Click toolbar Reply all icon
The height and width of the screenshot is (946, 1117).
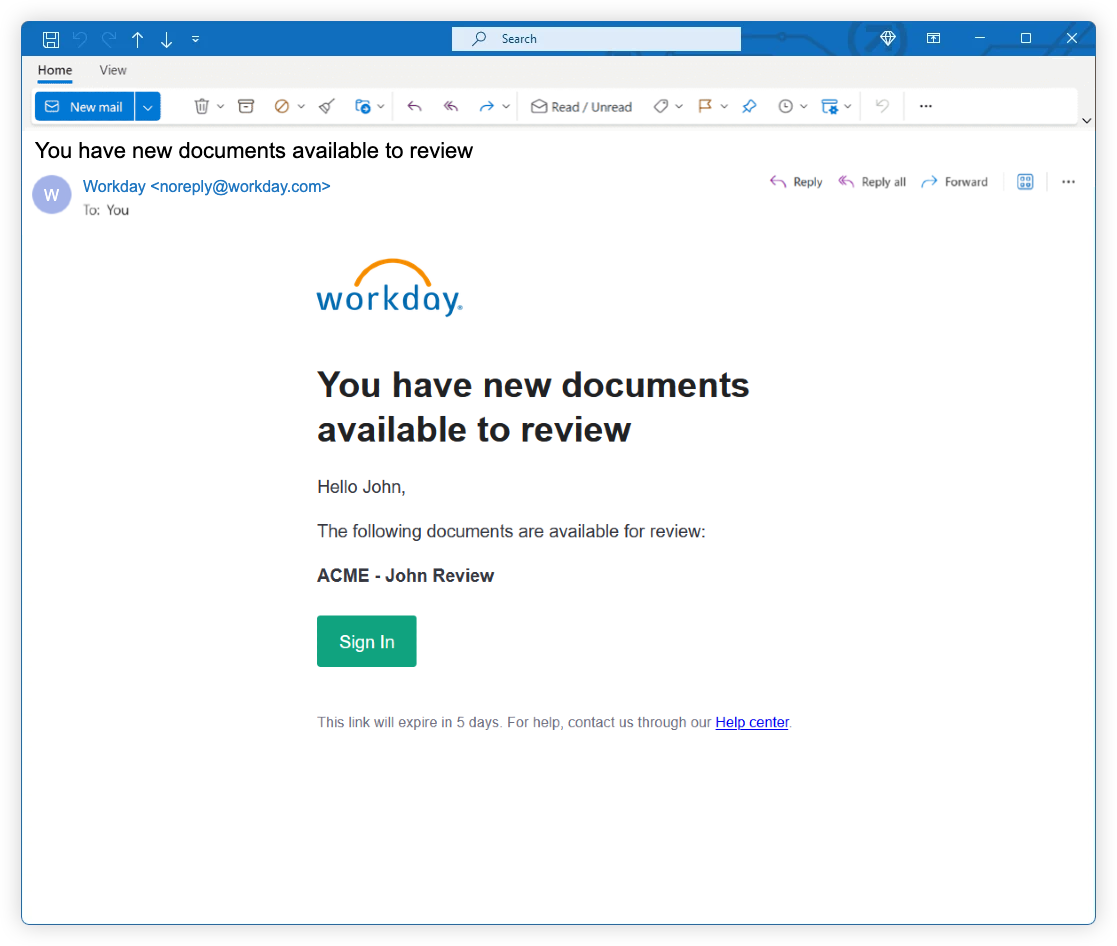(x=450, y=106)
